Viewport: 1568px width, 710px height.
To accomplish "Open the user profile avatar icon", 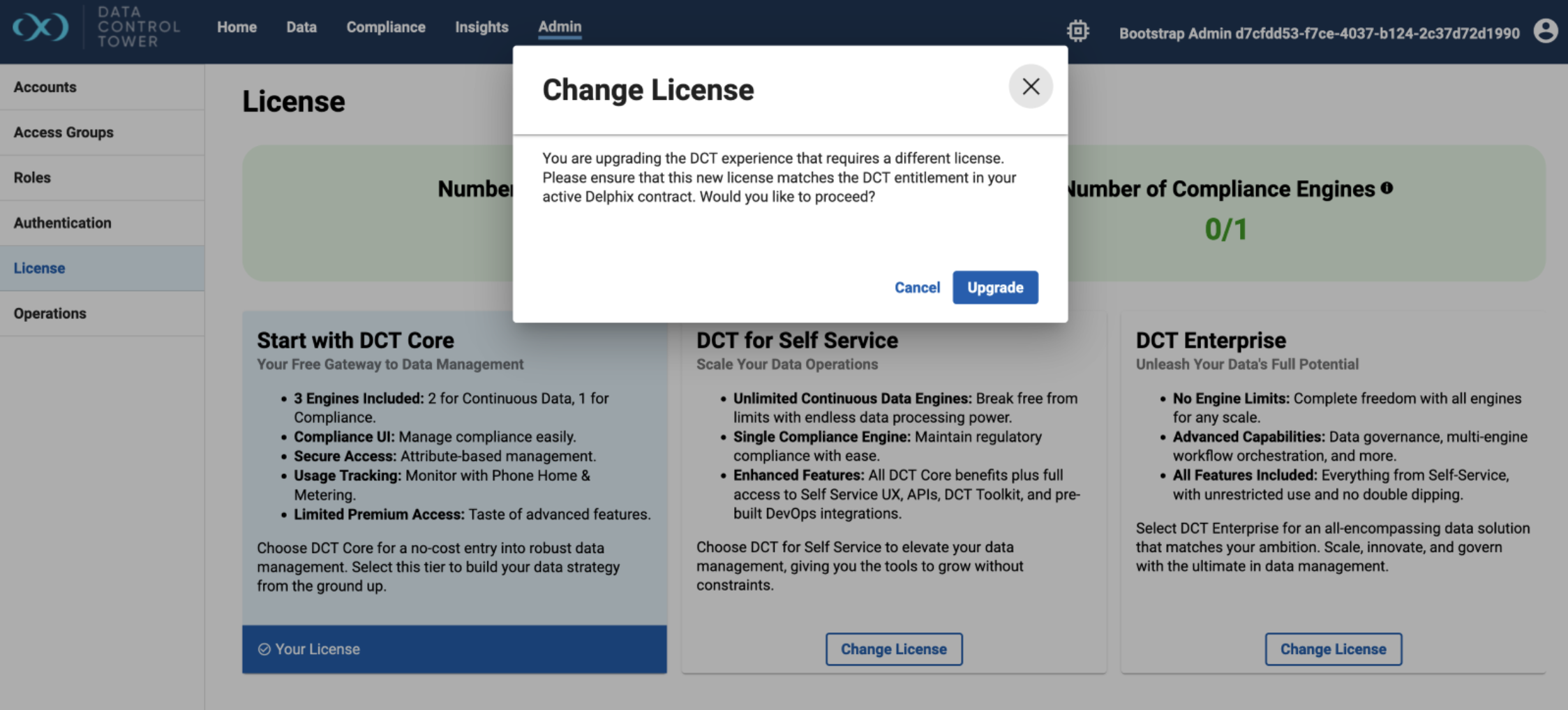I will point(1545,31).
